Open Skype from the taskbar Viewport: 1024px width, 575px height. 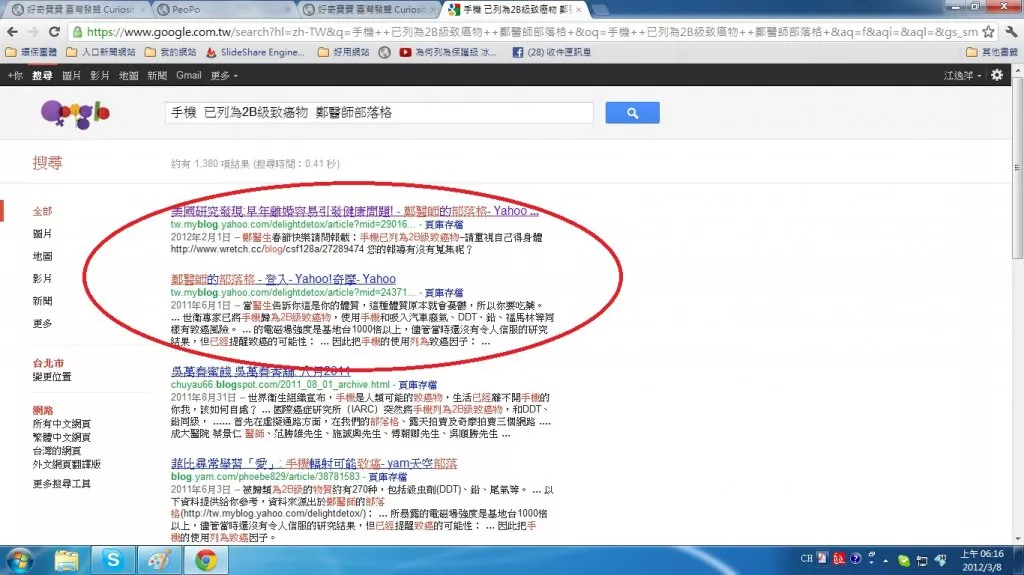[112, 561]
